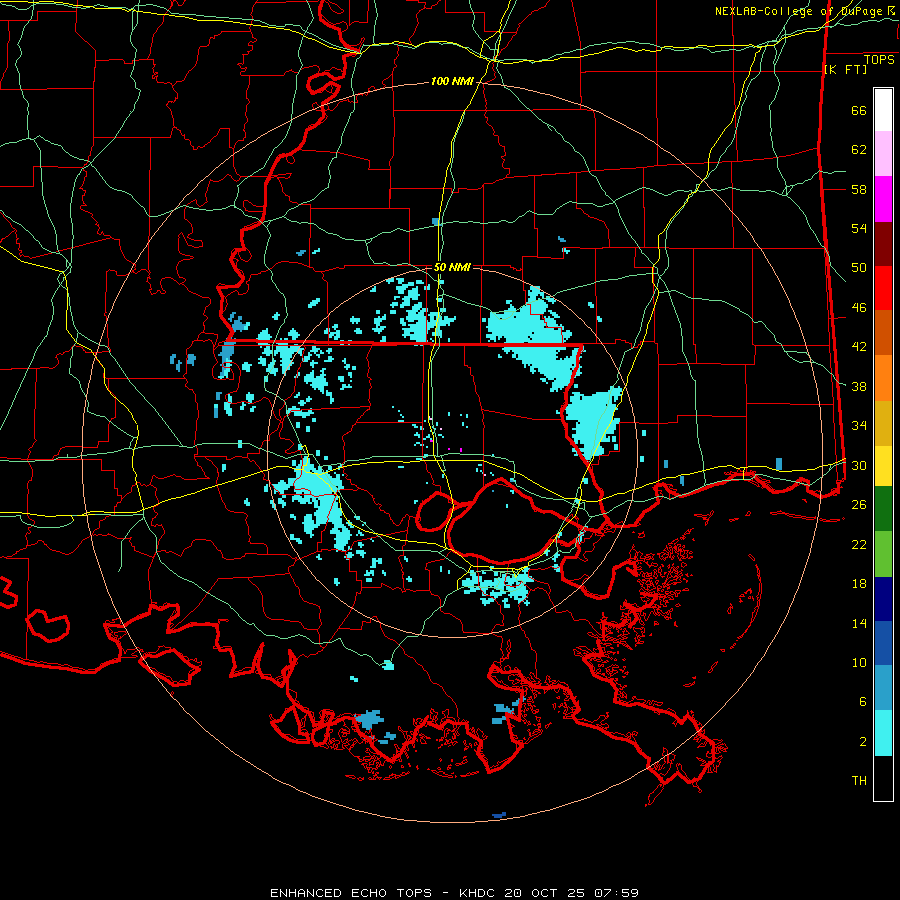This screenshot has height=900, width=900.
Task: Click the dark red 54 kft legend swatch
Action: (x=883, y=244)
